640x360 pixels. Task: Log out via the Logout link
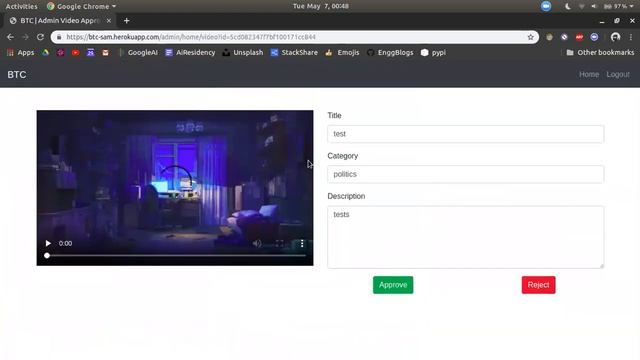618,74
